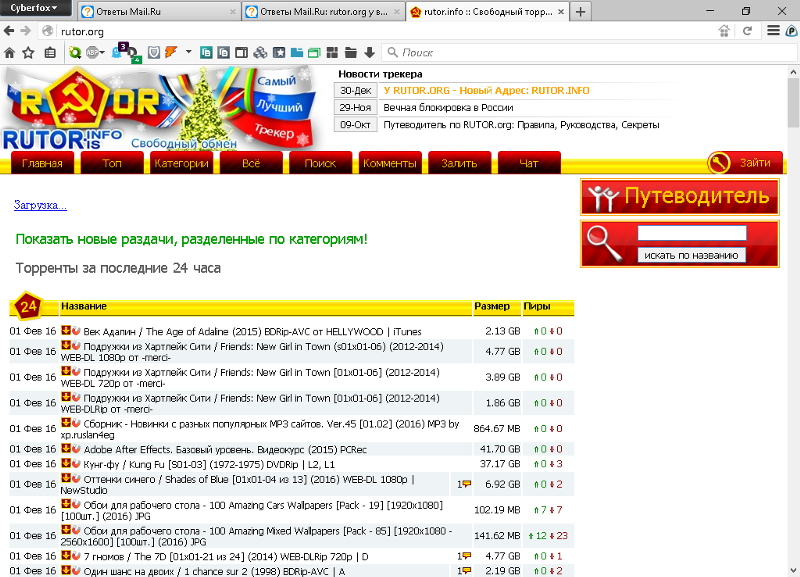This screenshot has height=577, width=800.
Task: Click the house-grid icon in the address bar
Action: 724,31
